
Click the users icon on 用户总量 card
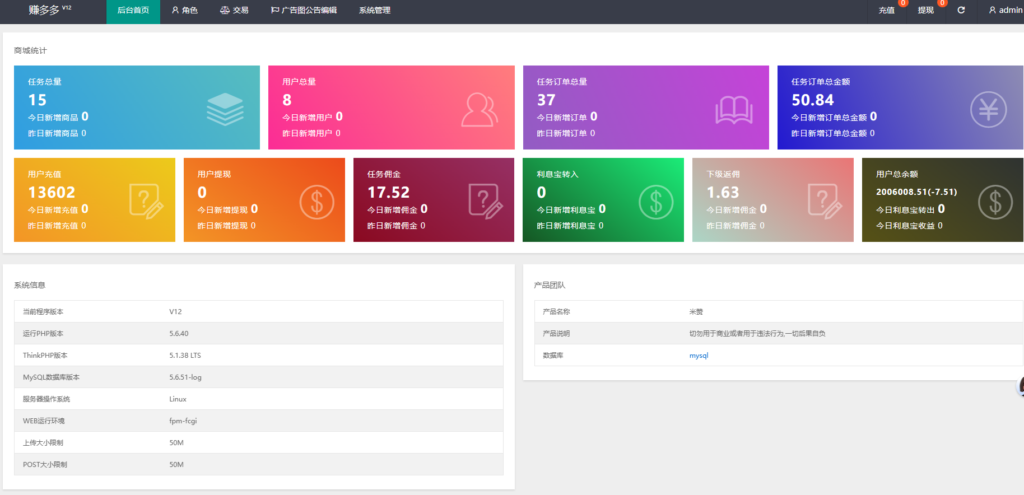479,108
